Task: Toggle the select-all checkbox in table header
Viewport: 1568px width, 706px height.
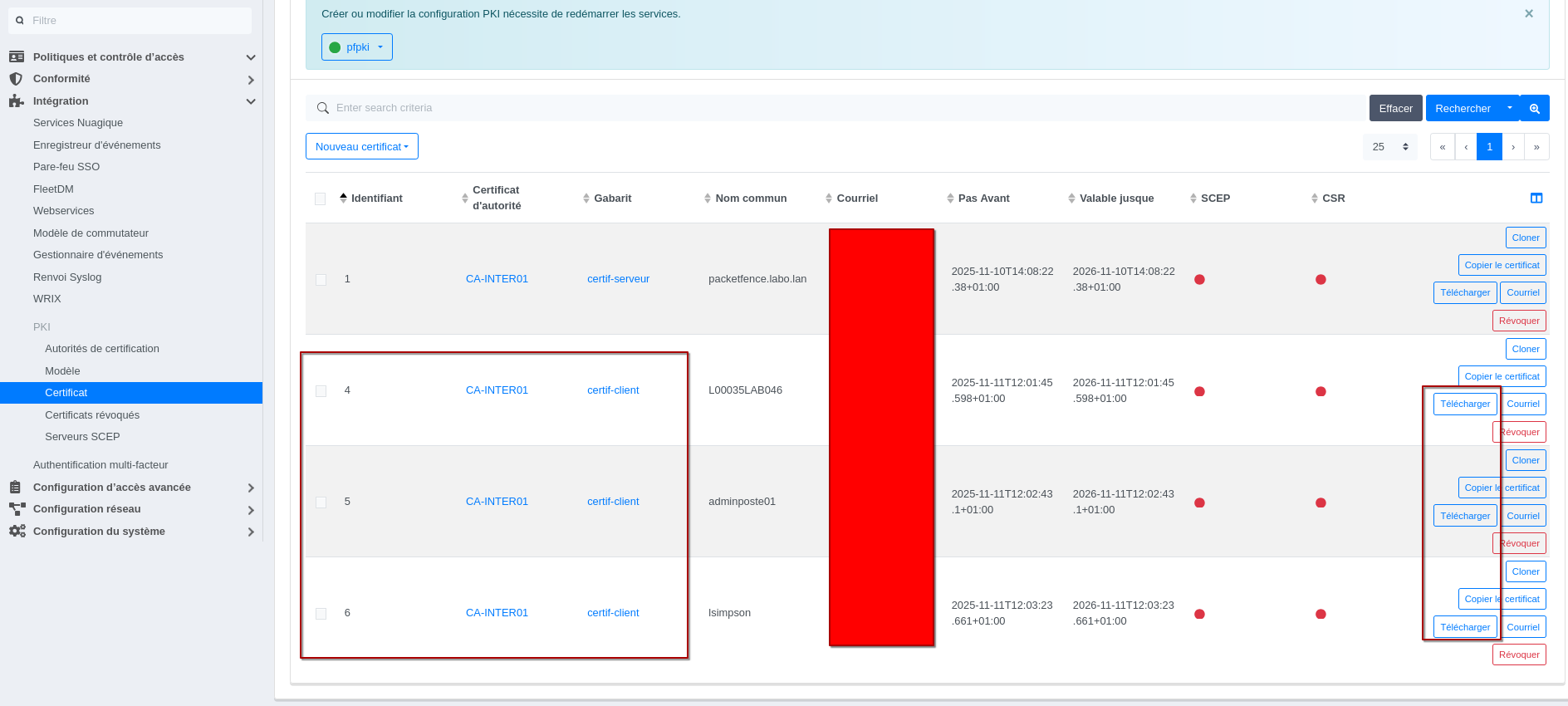Action: (x=320, y=199)
